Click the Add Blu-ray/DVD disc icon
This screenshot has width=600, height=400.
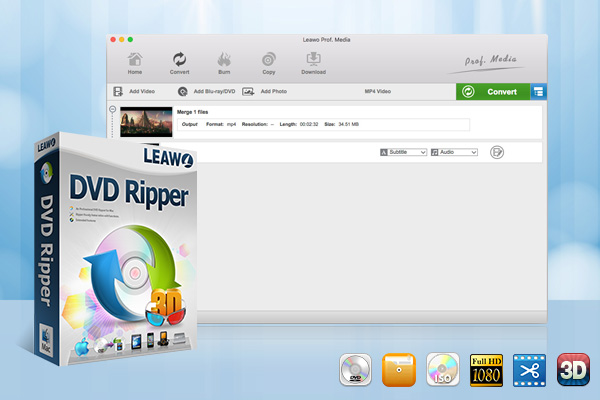(183, 91)
